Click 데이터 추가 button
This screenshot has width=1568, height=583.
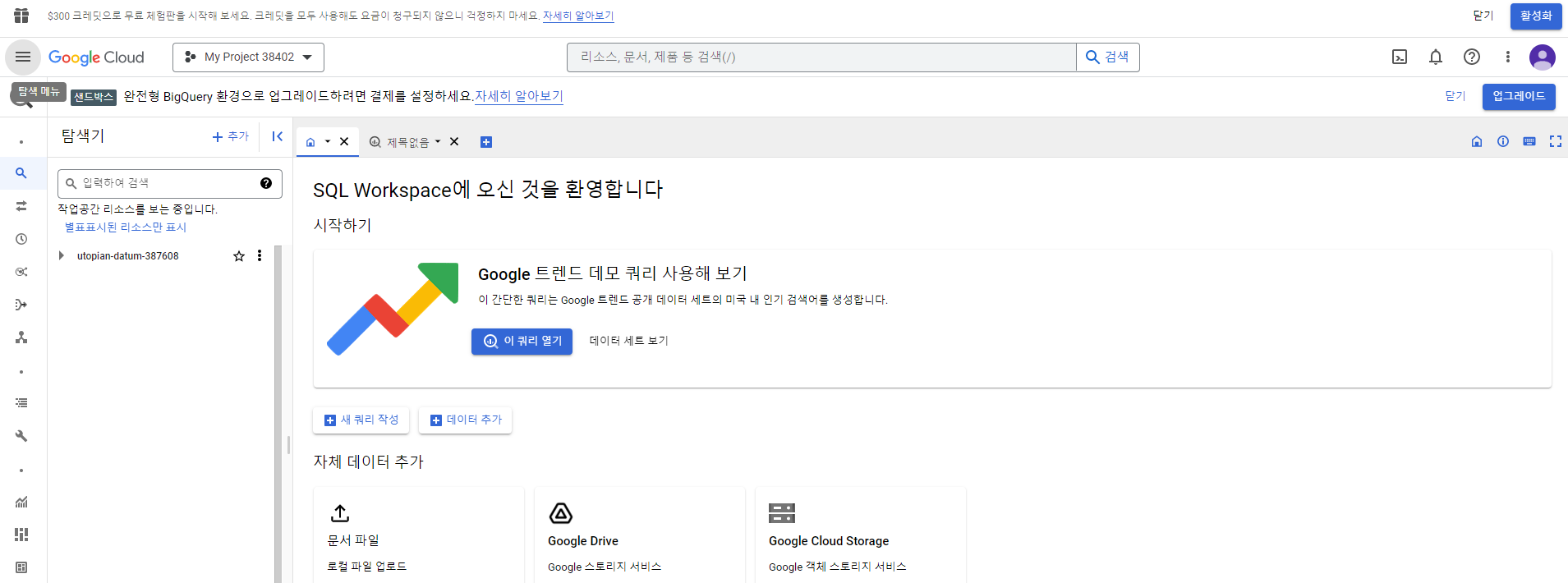click(466, 420)
